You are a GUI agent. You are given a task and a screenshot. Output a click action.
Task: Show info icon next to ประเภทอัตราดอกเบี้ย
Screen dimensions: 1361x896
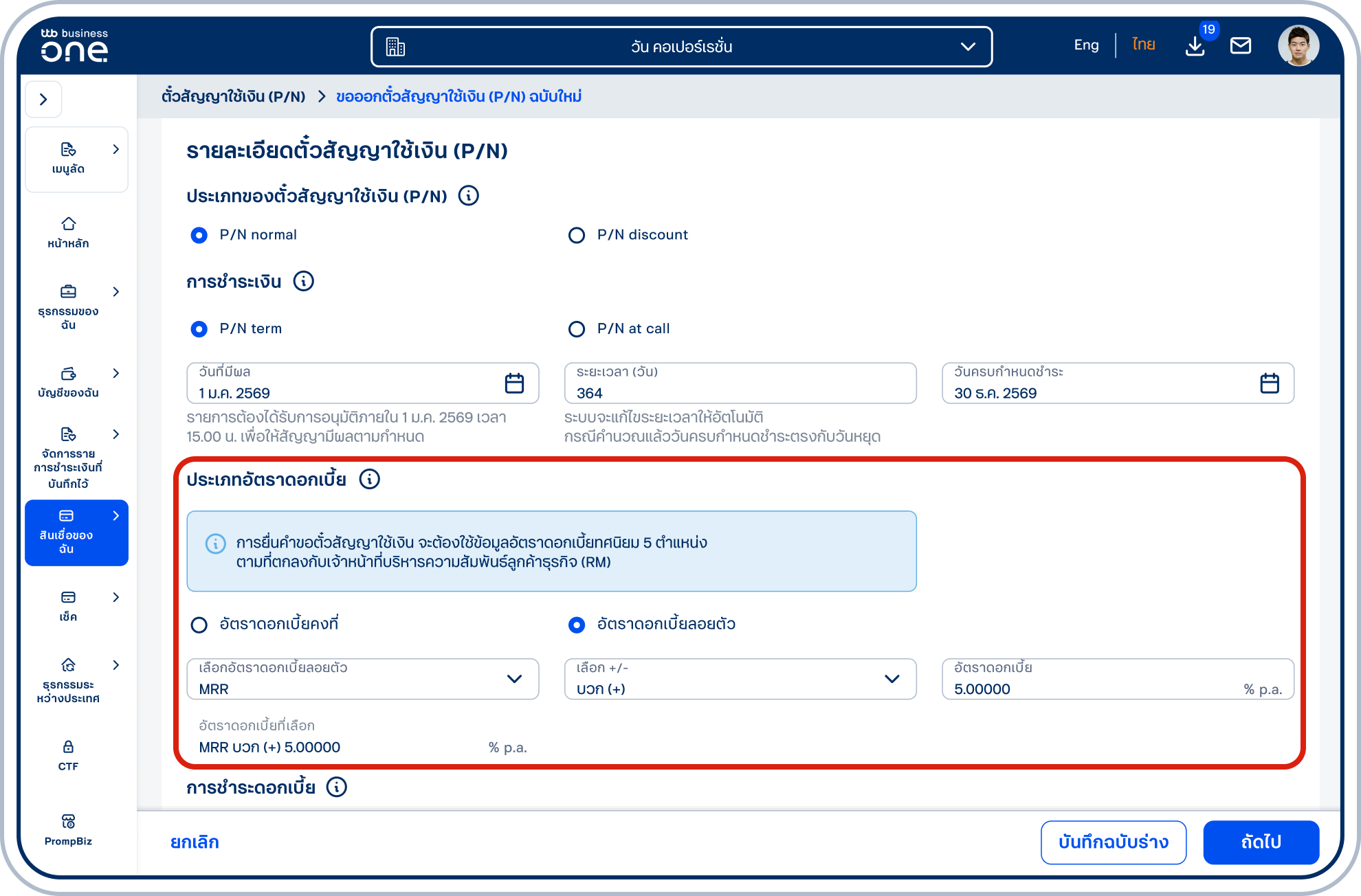(x=370, y=479)
